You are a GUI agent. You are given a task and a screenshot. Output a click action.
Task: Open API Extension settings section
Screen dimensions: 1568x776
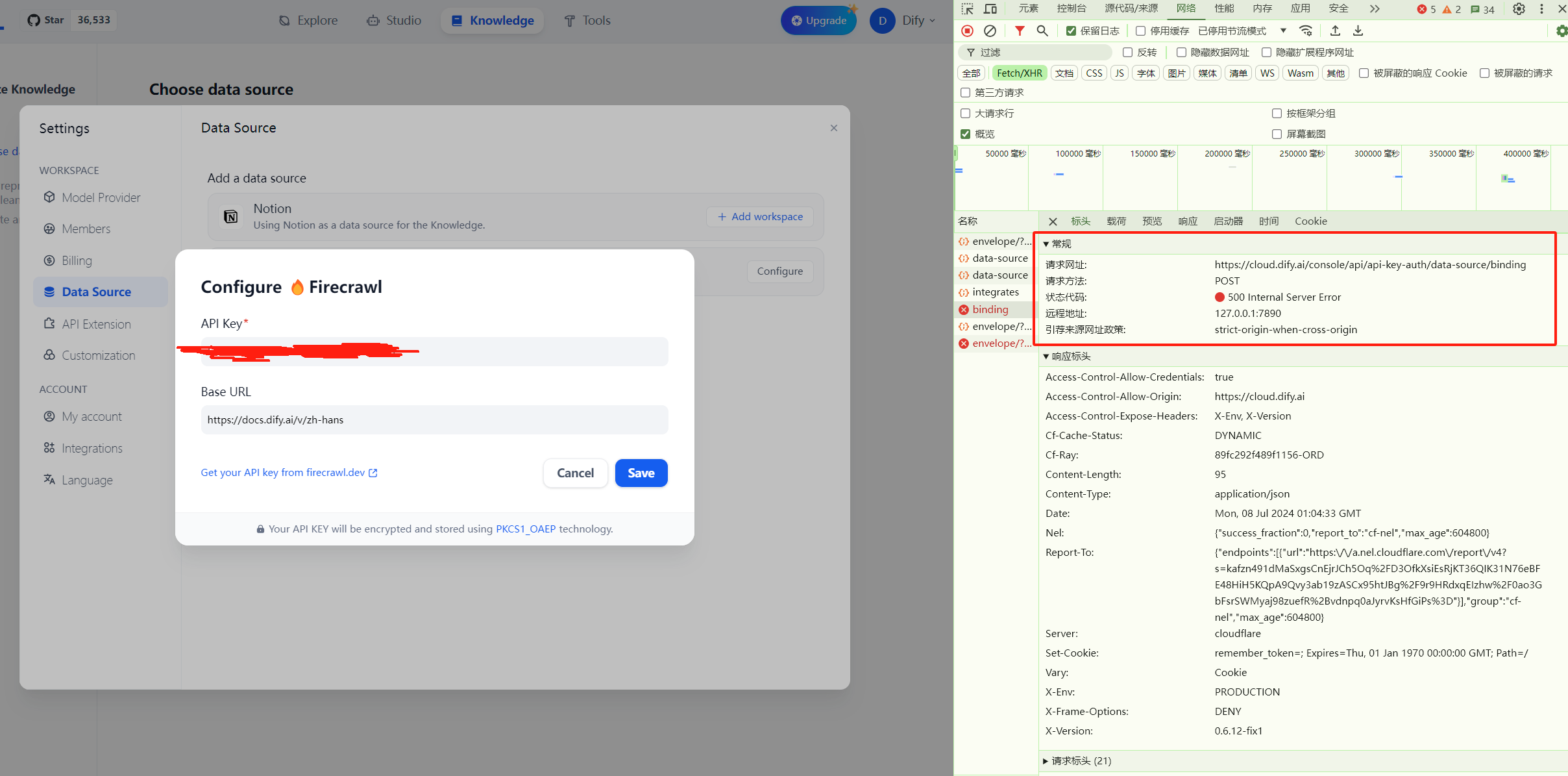click(101, 323)
